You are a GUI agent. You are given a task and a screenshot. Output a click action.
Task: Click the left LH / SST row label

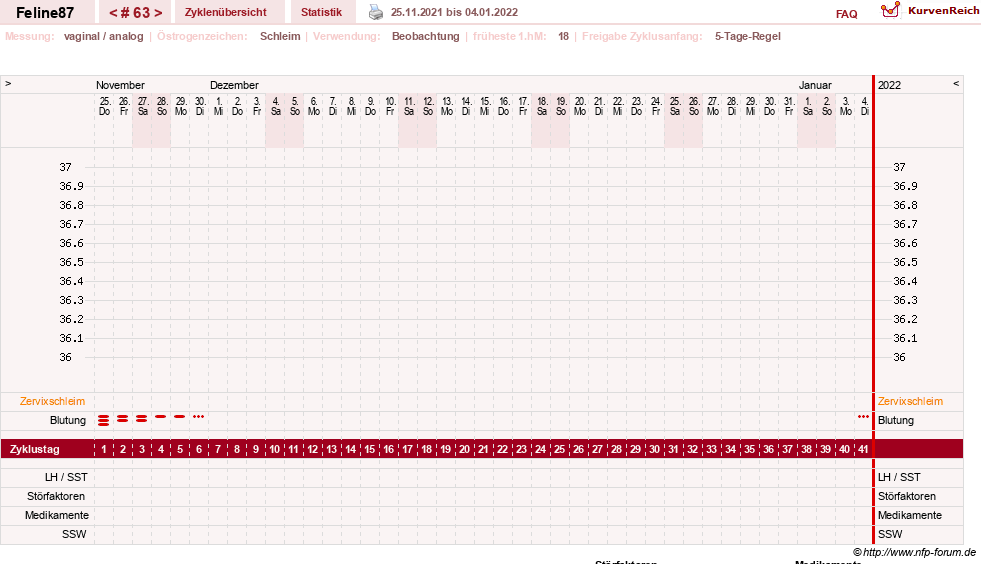(x=66, y=477)
